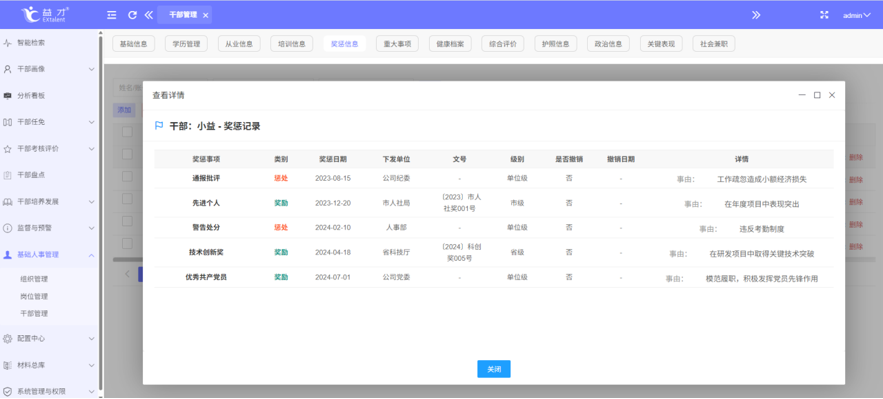Collapse the 基础人事管理 menu chevron
Image resolution: width=883 pixels, height=399 pixels.
pyautogui.click(x=91, y=255)
